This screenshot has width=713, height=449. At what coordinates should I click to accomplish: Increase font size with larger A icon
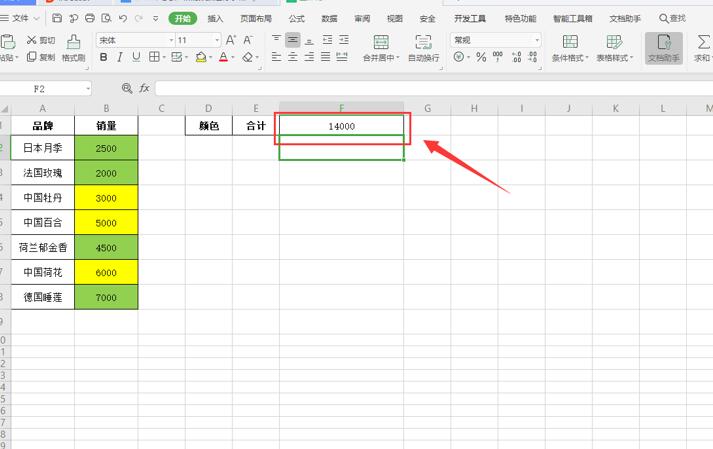click(x=231, y=40)
